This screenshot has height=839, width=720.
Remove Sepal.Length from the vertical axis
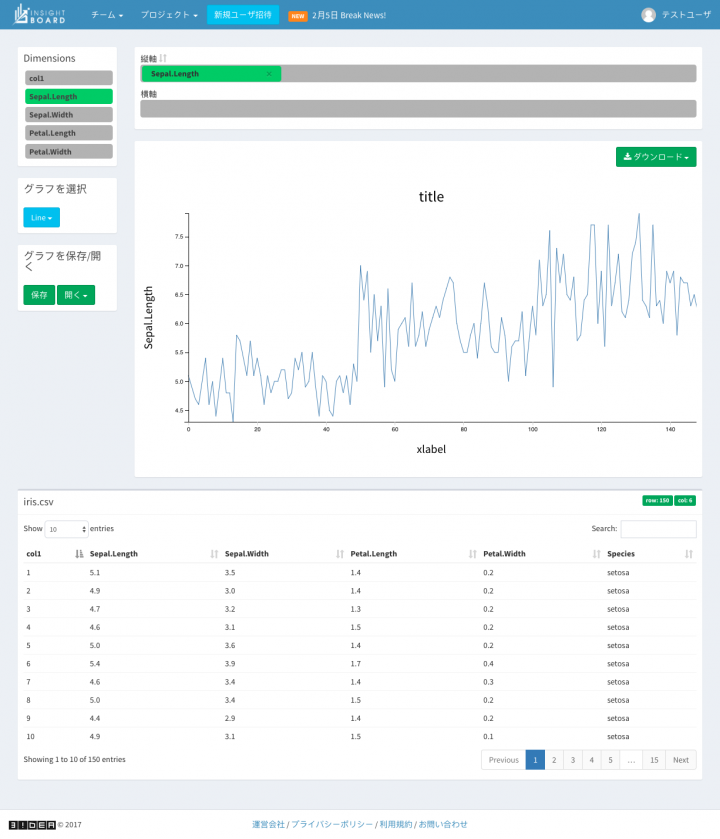point(269,74)
